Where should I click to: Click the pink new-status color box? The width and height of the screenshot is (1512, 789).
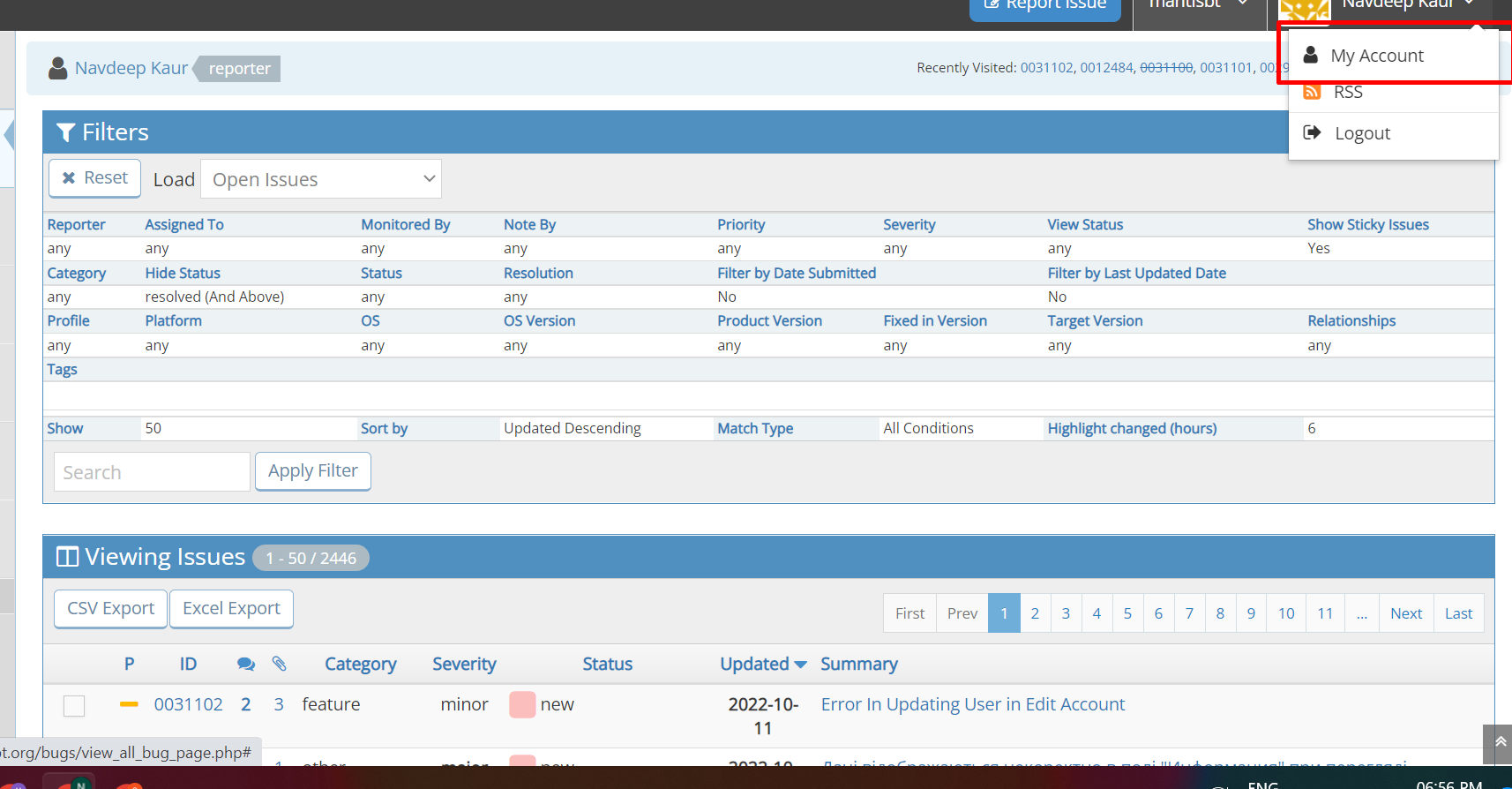(x=522, y=704)
